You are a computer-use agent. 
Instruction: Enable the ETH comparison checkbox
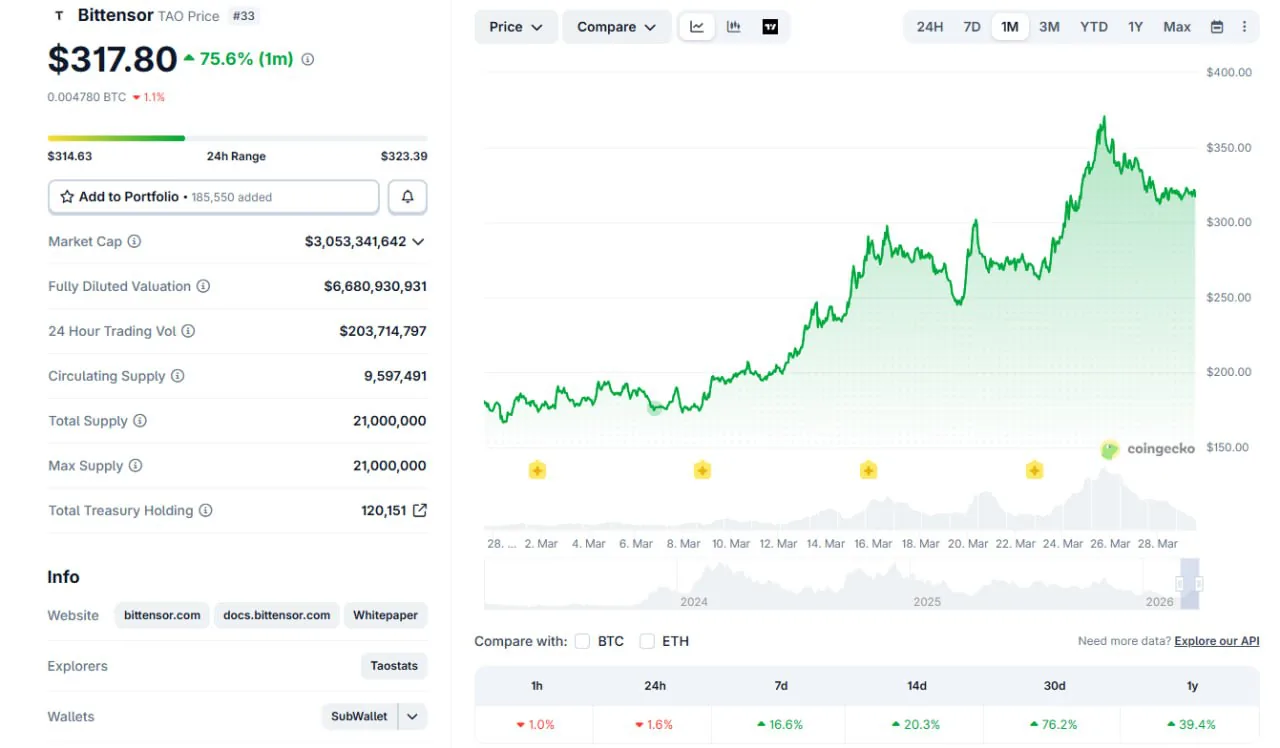[x=647, y=641]
